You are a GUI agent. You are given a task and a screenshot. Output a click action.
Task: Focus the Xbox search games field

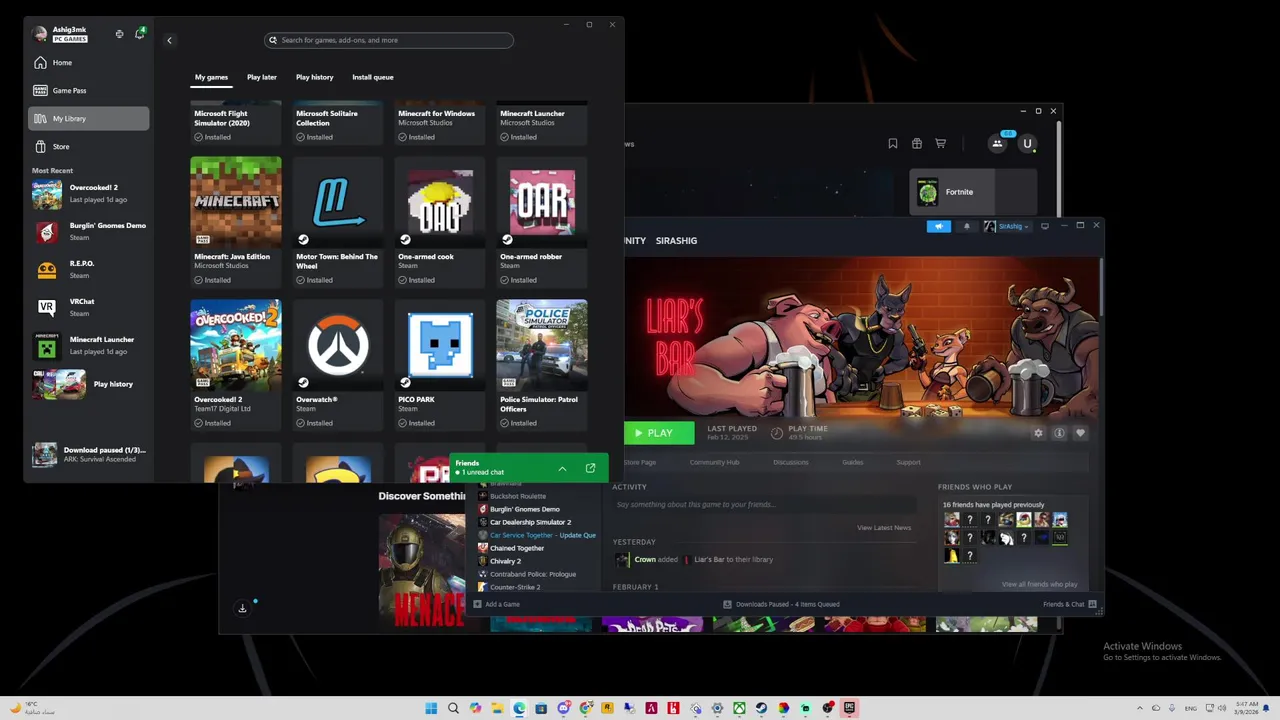click(389, 40)
